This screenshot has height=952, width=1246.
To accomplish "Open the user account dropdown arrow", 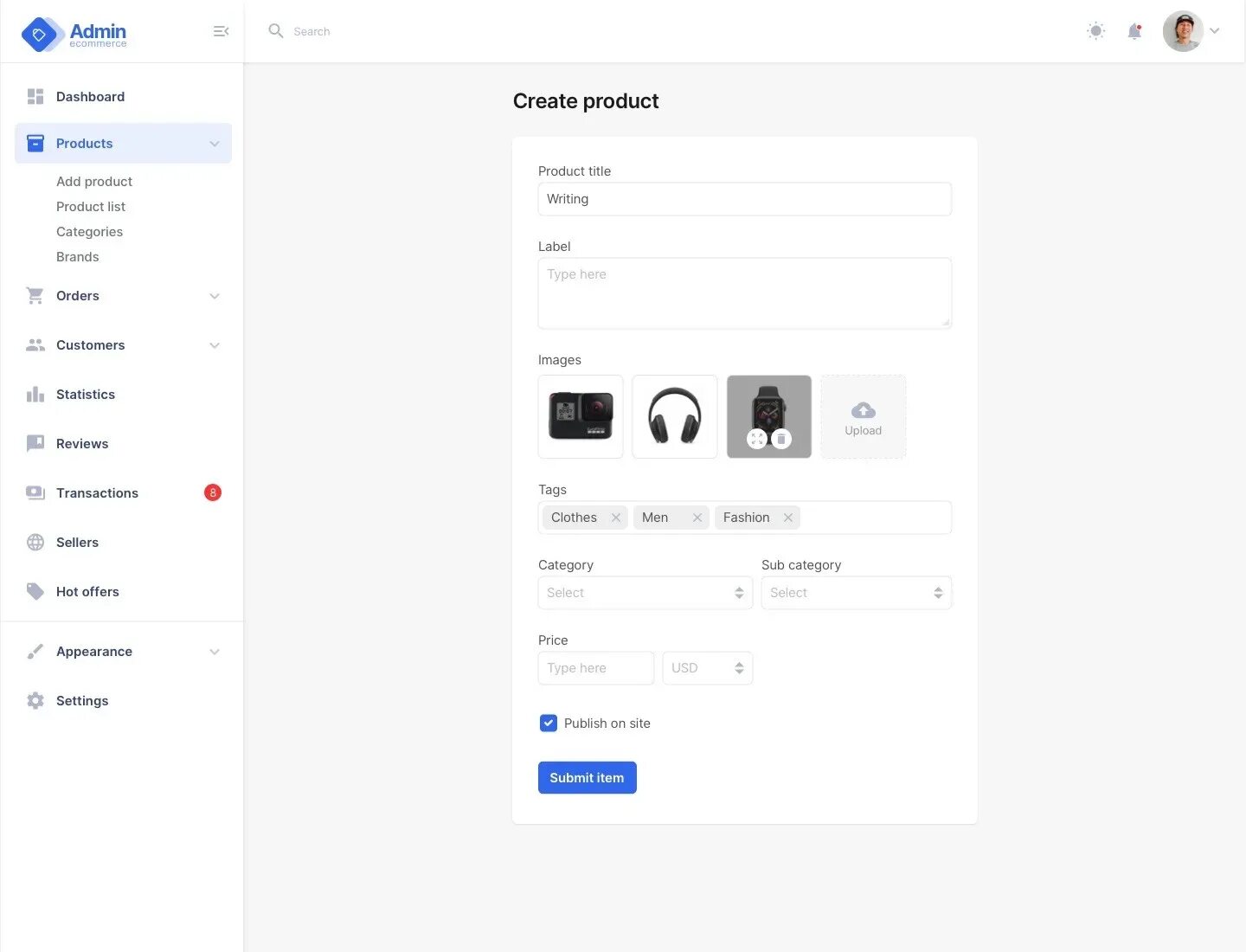I will click(x=1215, y=31).
